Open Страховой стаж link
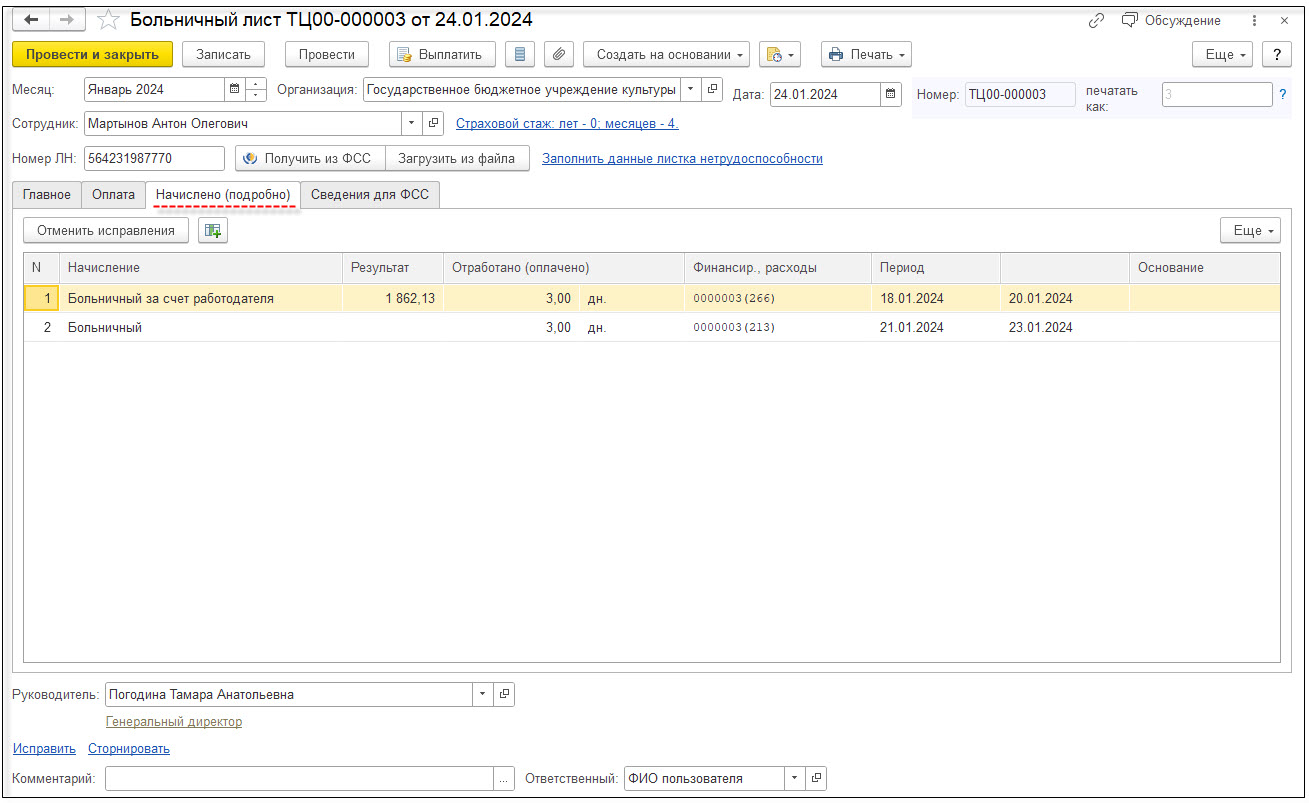The height and width of the screenshot is (803, 1309). point(567,124)
